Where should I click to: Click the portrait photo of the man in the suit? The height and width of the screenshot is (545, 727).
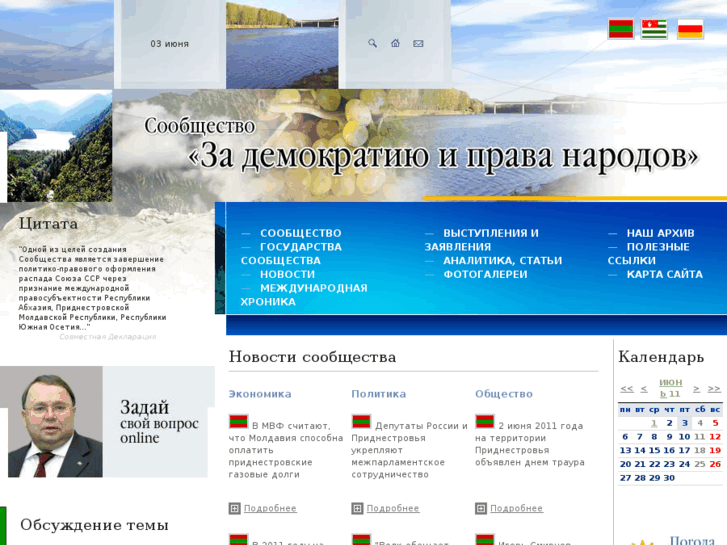pos(55,422)
